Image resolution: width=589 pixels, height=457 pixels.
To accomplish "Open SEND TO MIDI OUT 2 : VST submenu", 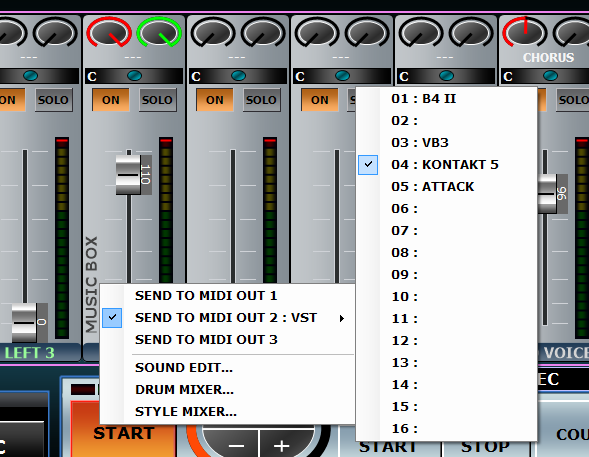I will (x=227, y=318).
